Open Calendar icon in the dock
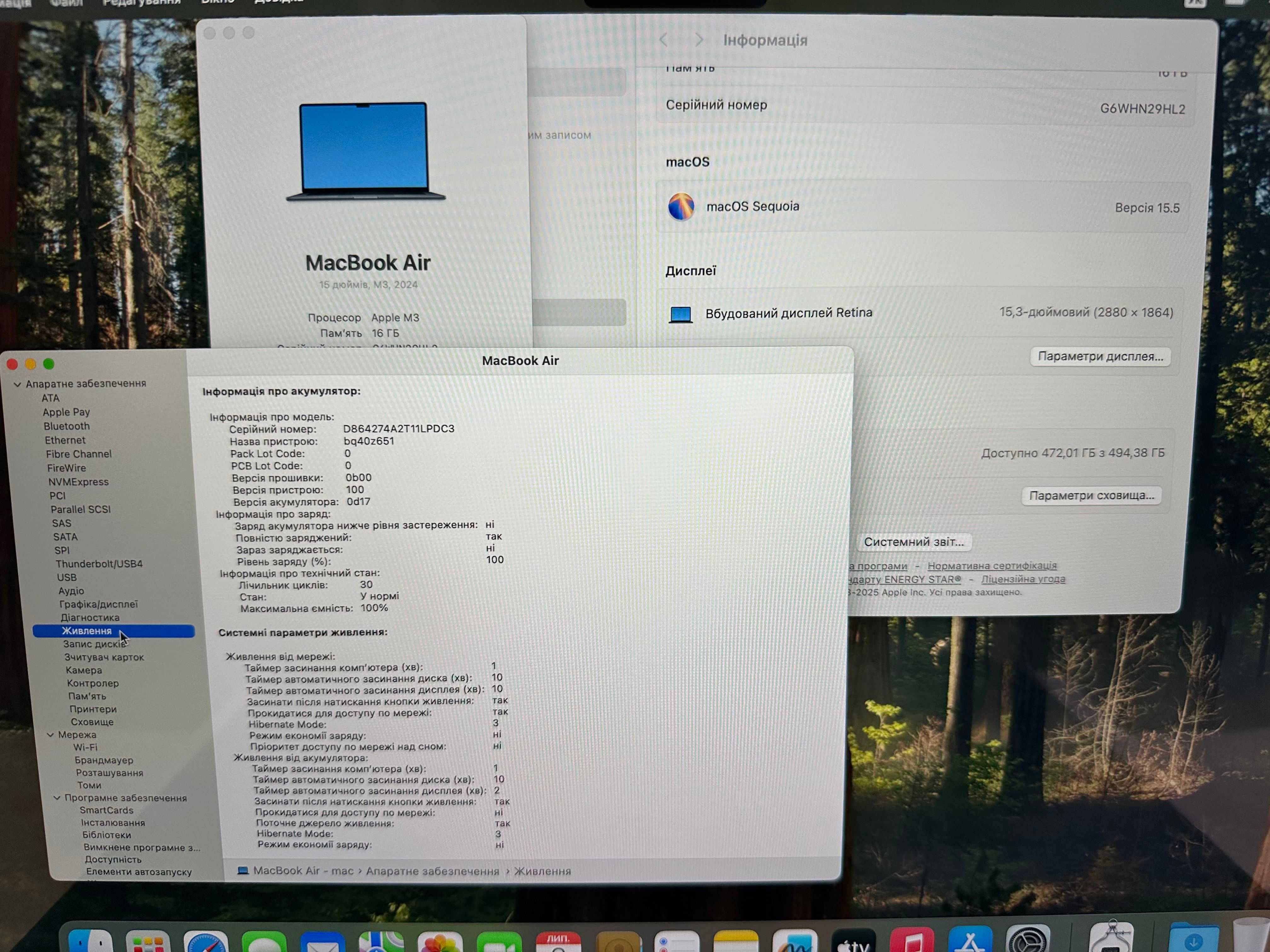The width and height of the screenshot is (1270, 952). click(x=558, y=942)
